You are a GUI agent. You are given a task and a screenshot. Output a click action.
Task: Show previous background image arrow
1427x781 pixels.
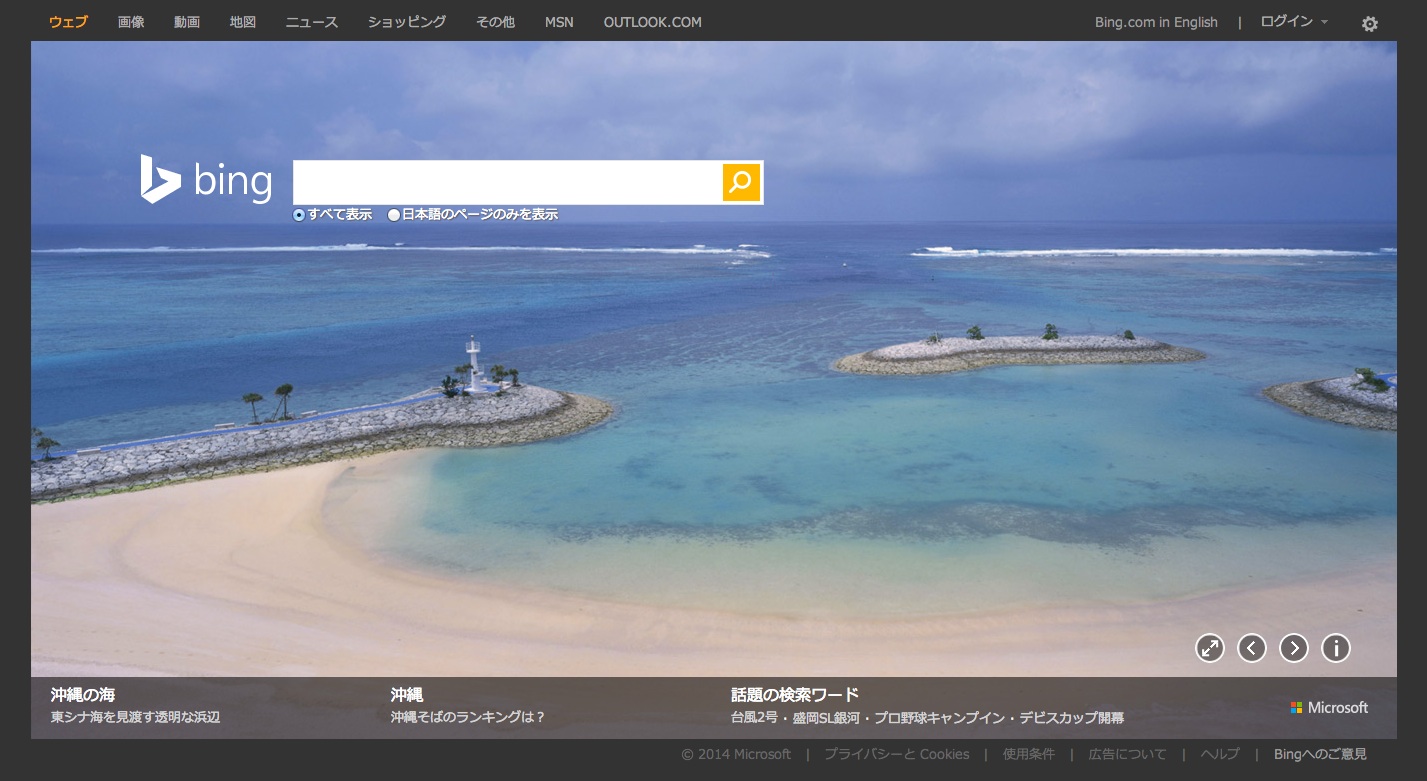(x=1252, y=648)
